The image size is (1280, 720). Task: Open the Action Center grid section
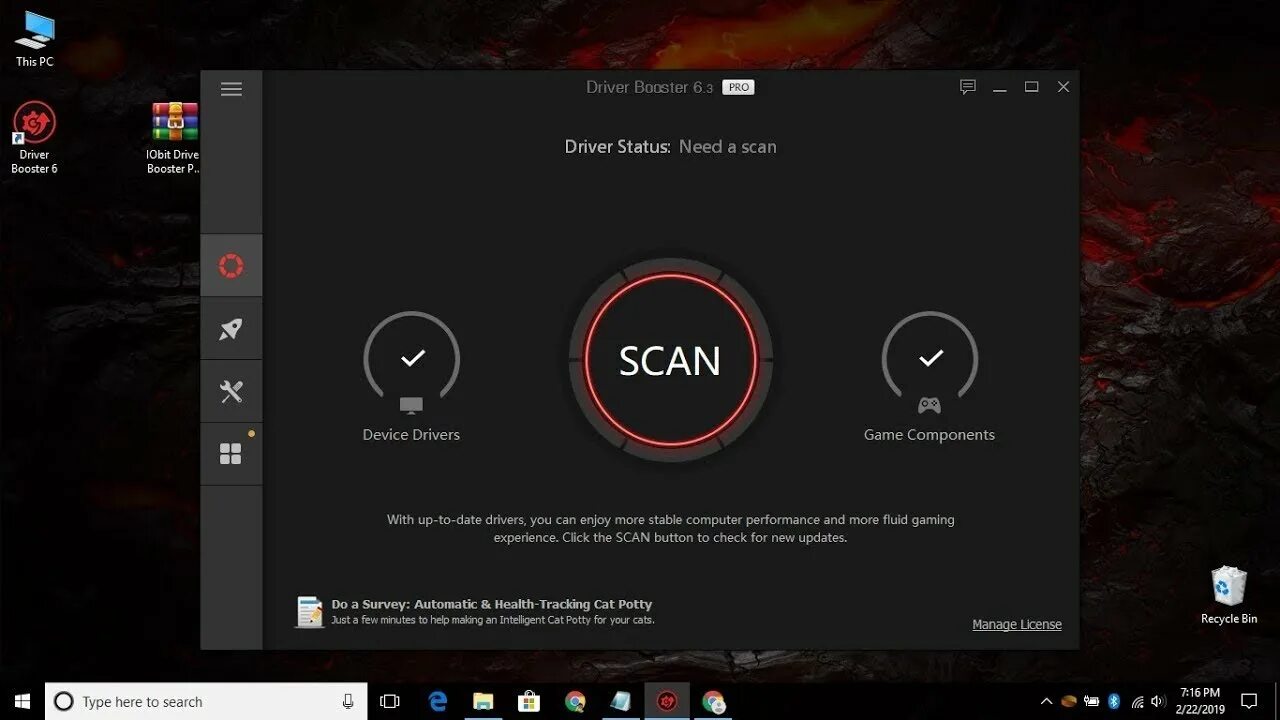click(x=231, y=454)
